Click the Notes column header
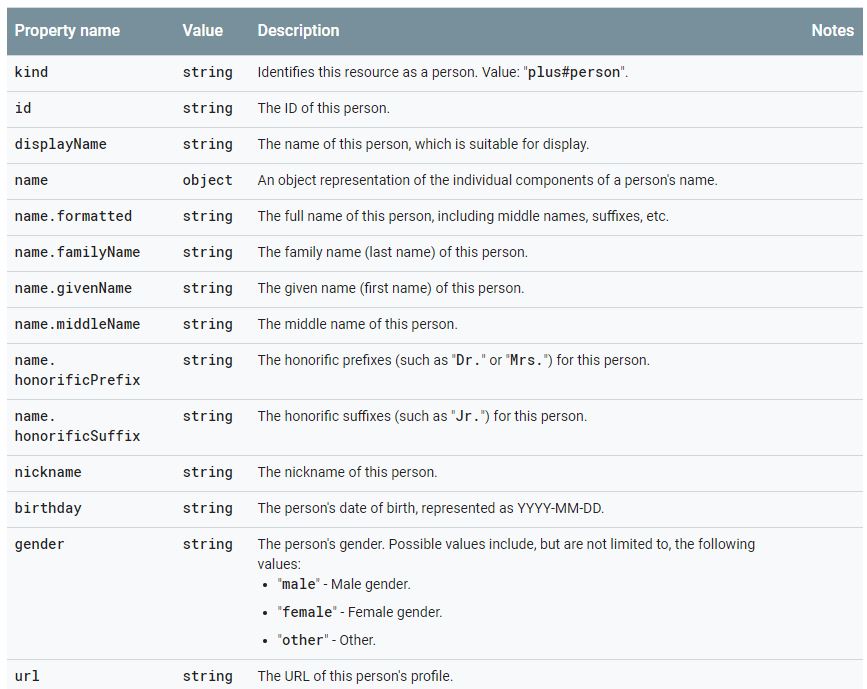This screenshot has width=867, height=689. pyautogui.click(x=832, y=30)
